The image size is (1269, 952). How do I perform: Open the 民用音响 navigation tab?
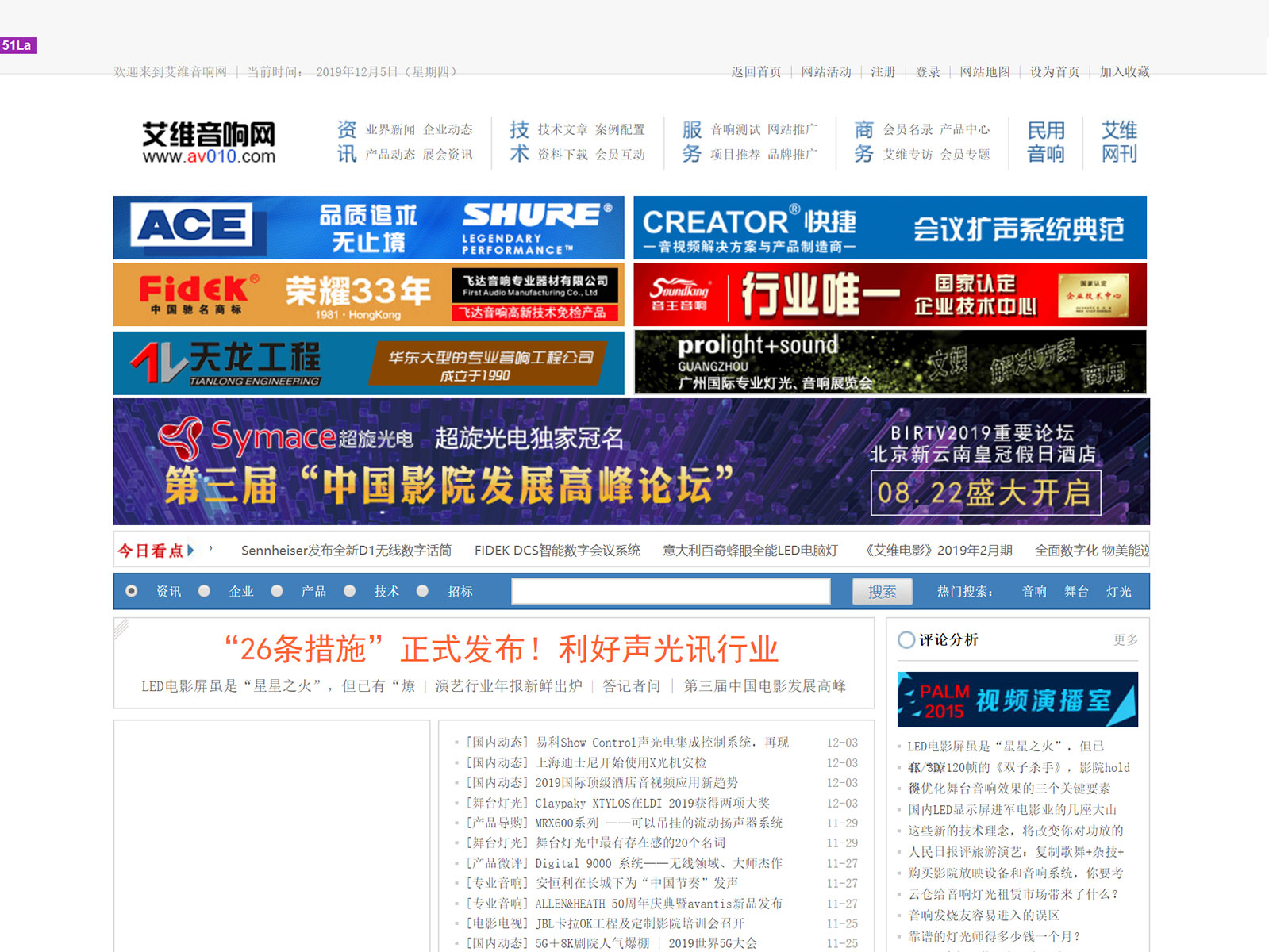point(1045,142)
